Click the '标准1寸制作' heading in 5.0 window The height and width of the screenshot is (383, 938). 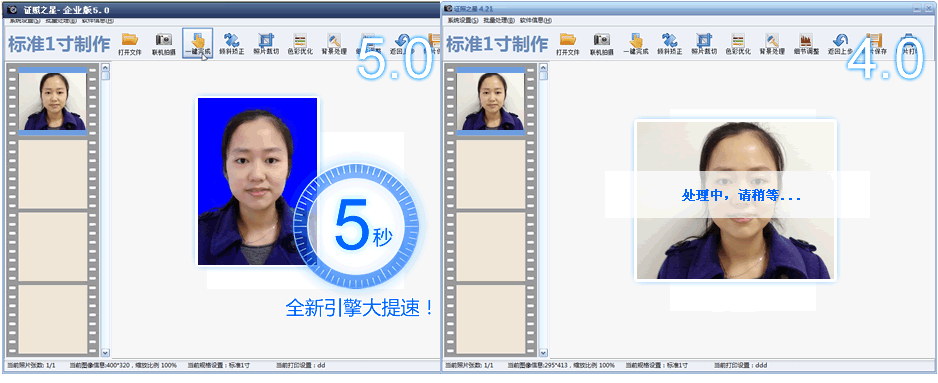pos(59,44)
